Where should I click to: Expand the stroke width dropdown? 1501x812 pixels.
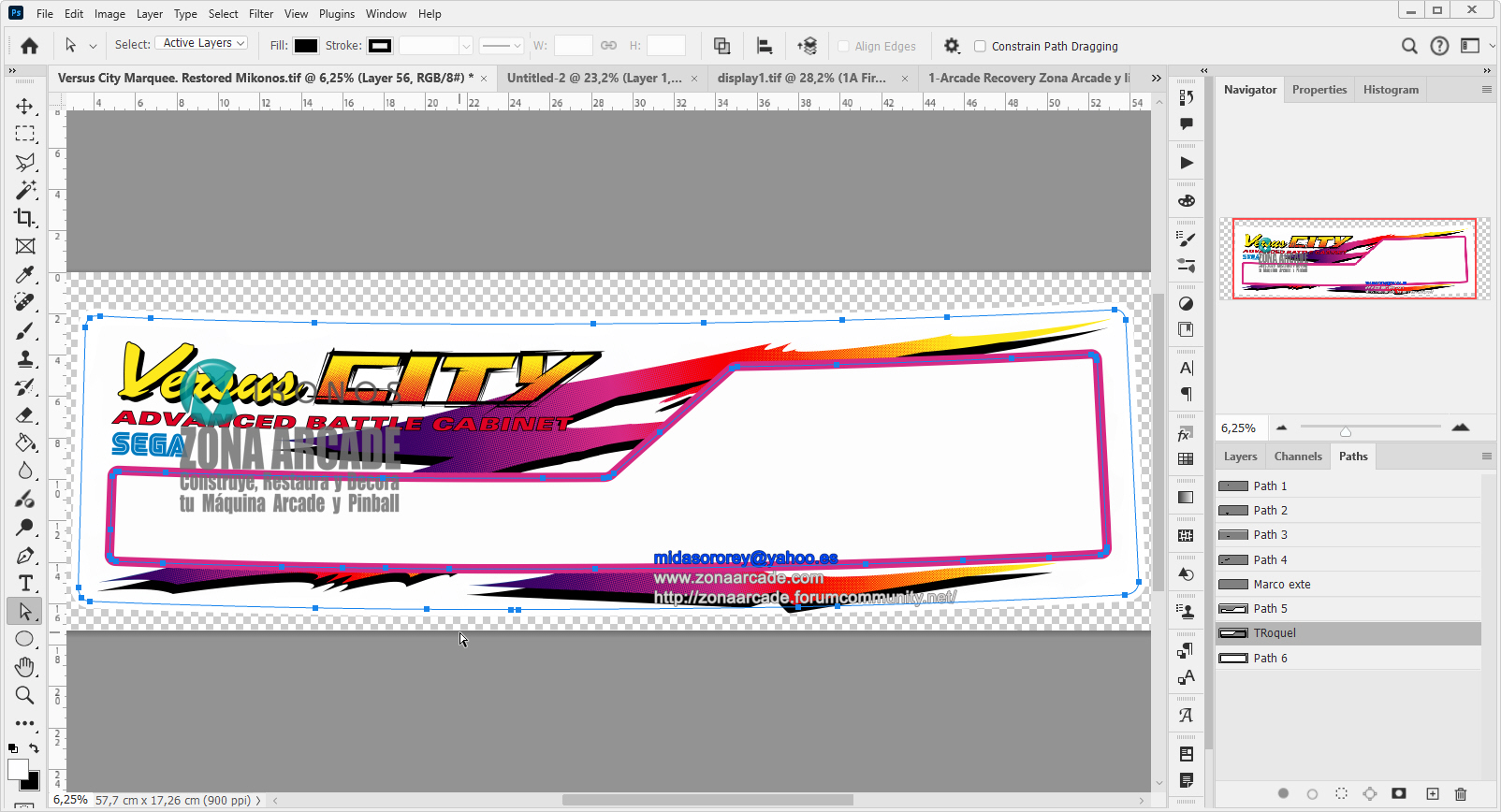click(x=465, y=46)
